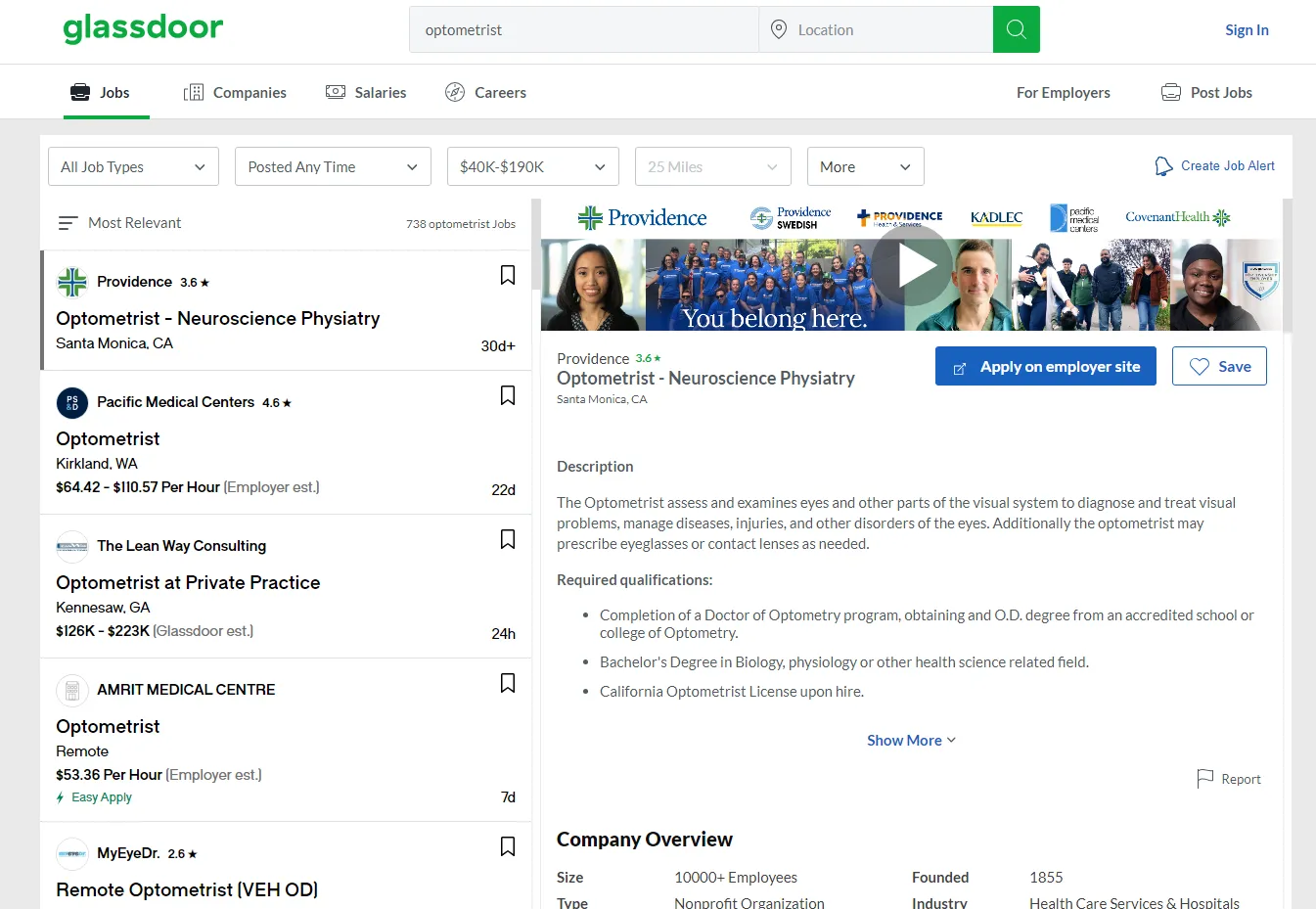Click the location pin icon

(779, 29)
